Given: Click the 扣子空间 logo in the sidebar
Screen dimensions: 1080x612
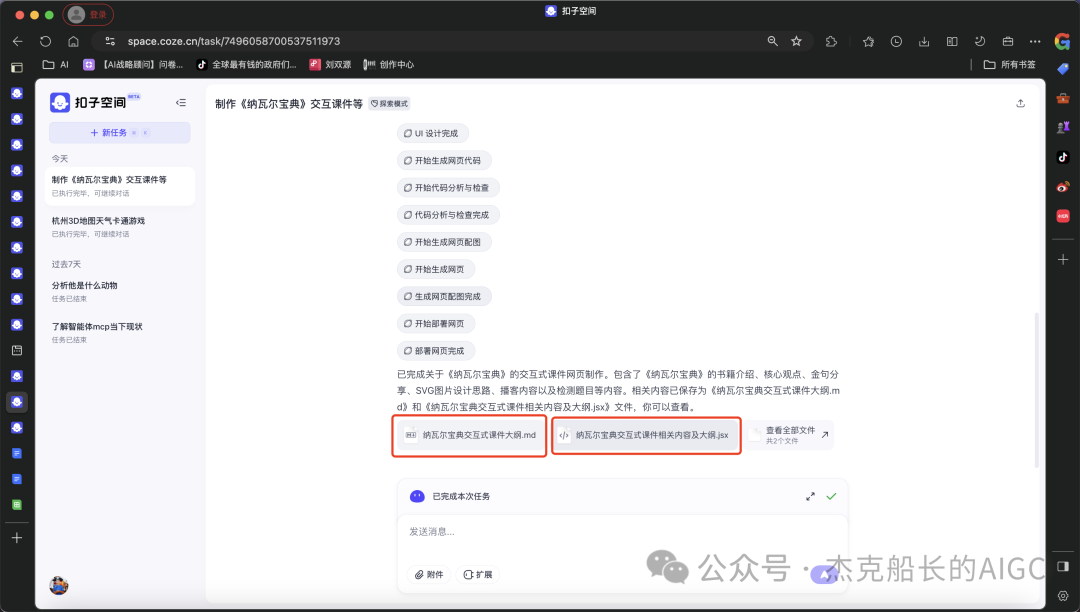Looking at the screenshot, I should point(94,103).
